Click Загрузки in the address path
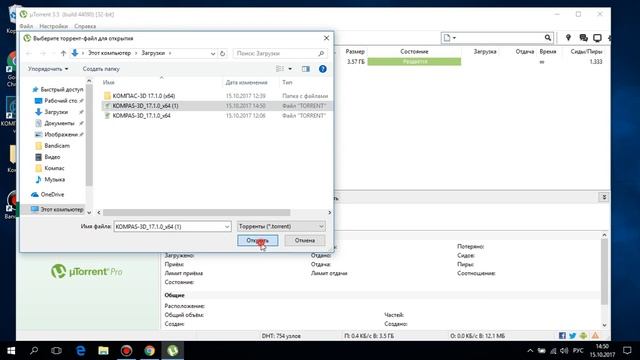Viewport: 640px width, 360px height. (153, 53)
